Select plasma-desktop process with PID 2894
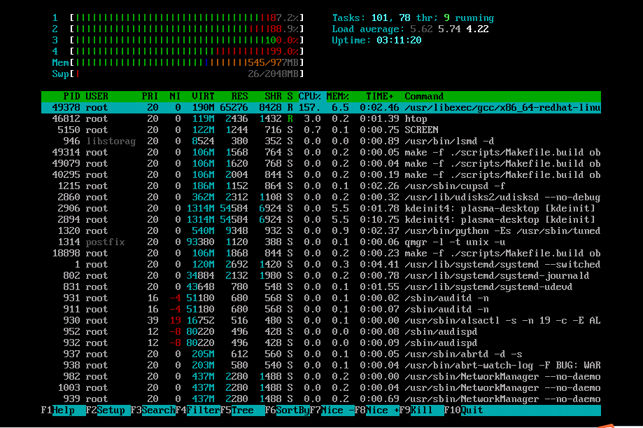 click(321, 220)
